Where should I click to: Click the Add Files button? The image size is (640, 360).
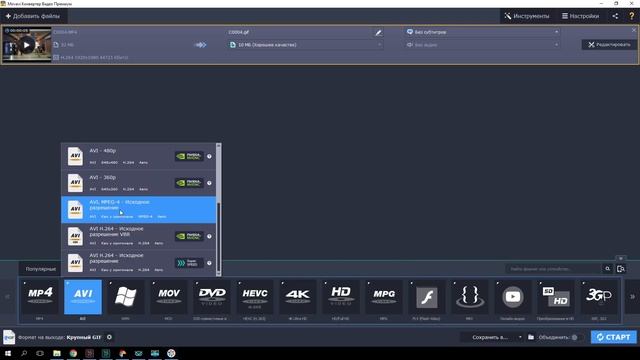click(33, 16)
